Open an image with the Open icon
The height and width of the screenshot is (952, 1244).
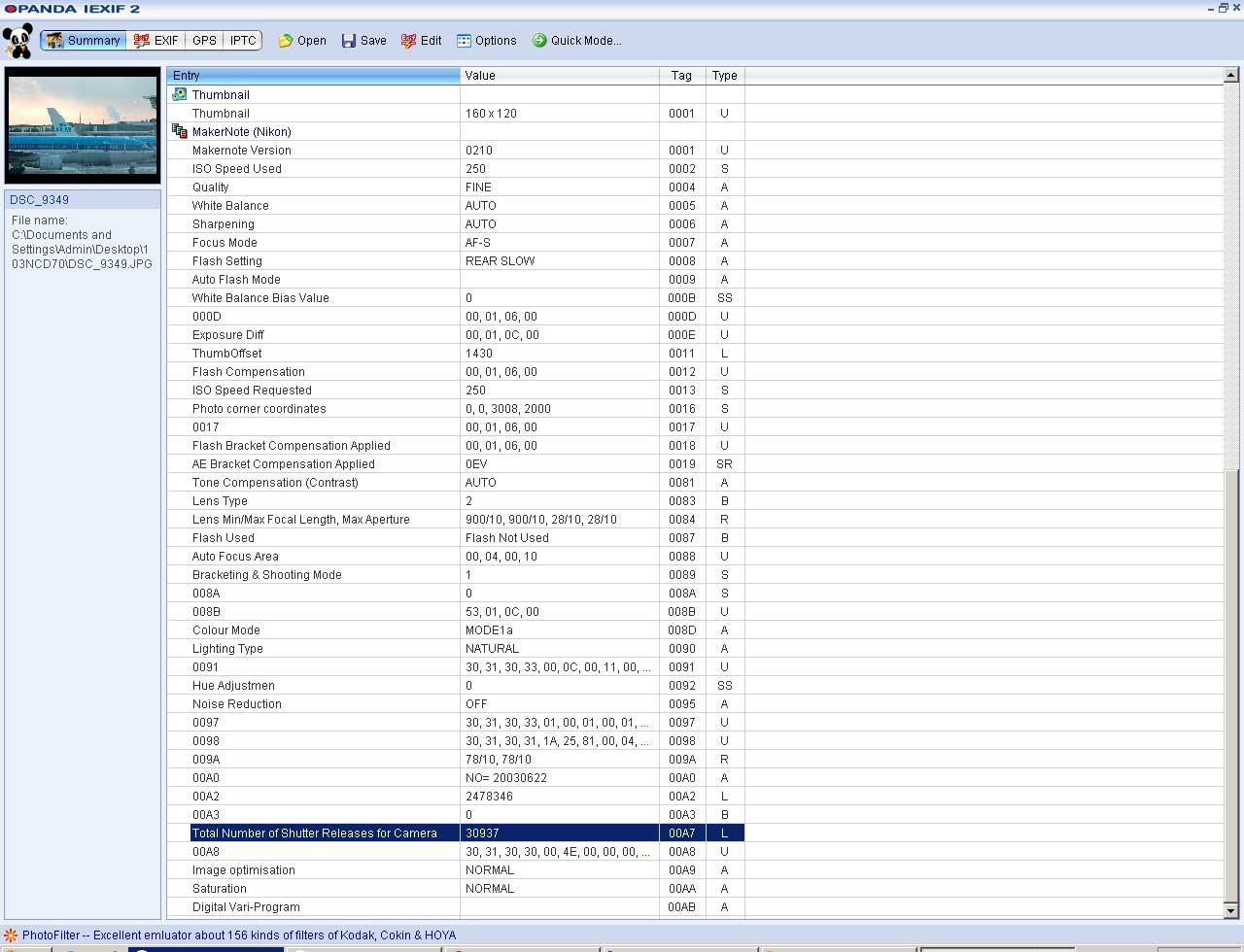tap(286, 41)
